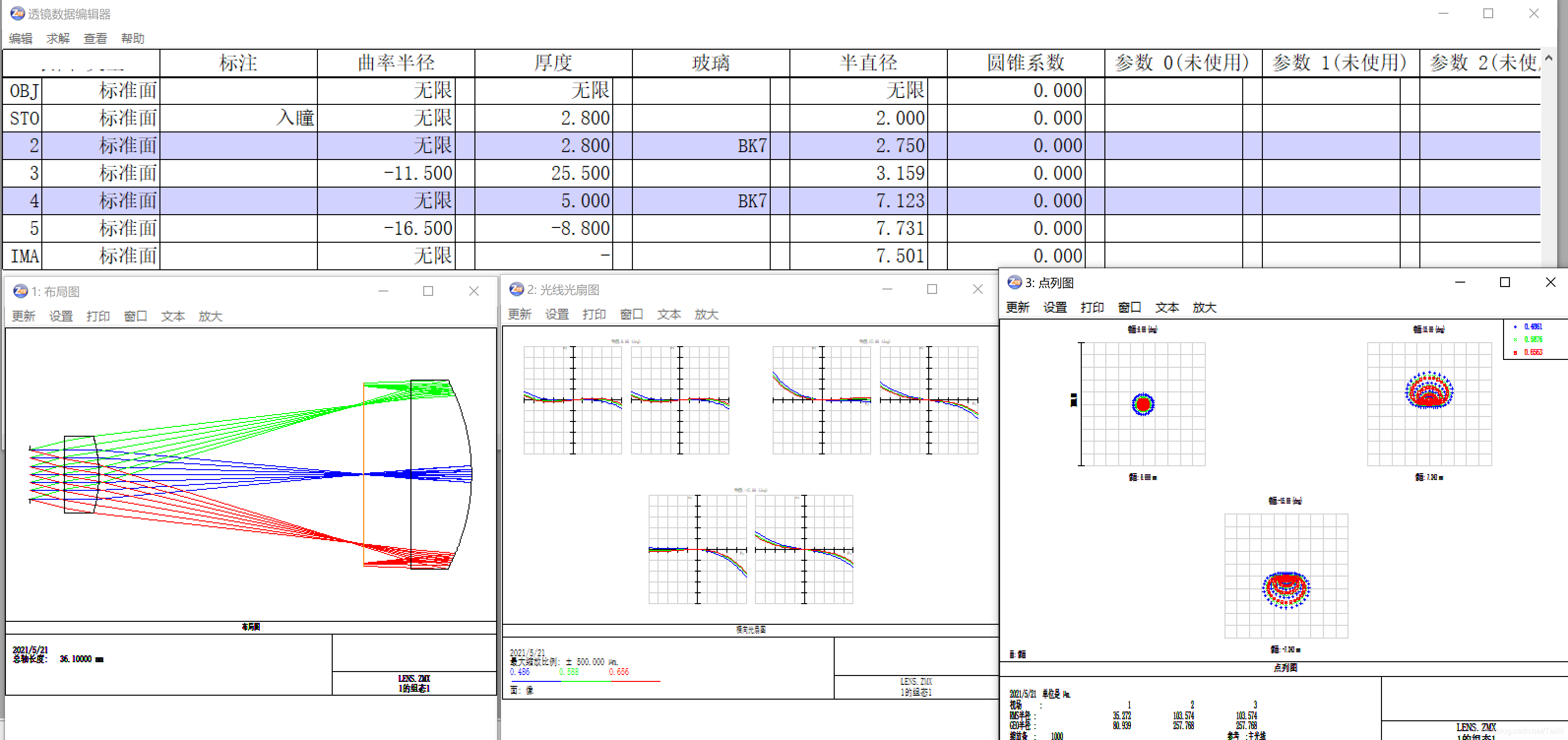This screenshot has height=740, width=1568.
Task: Click the 圆锥系数 column header
Action: click(1026, 63)
